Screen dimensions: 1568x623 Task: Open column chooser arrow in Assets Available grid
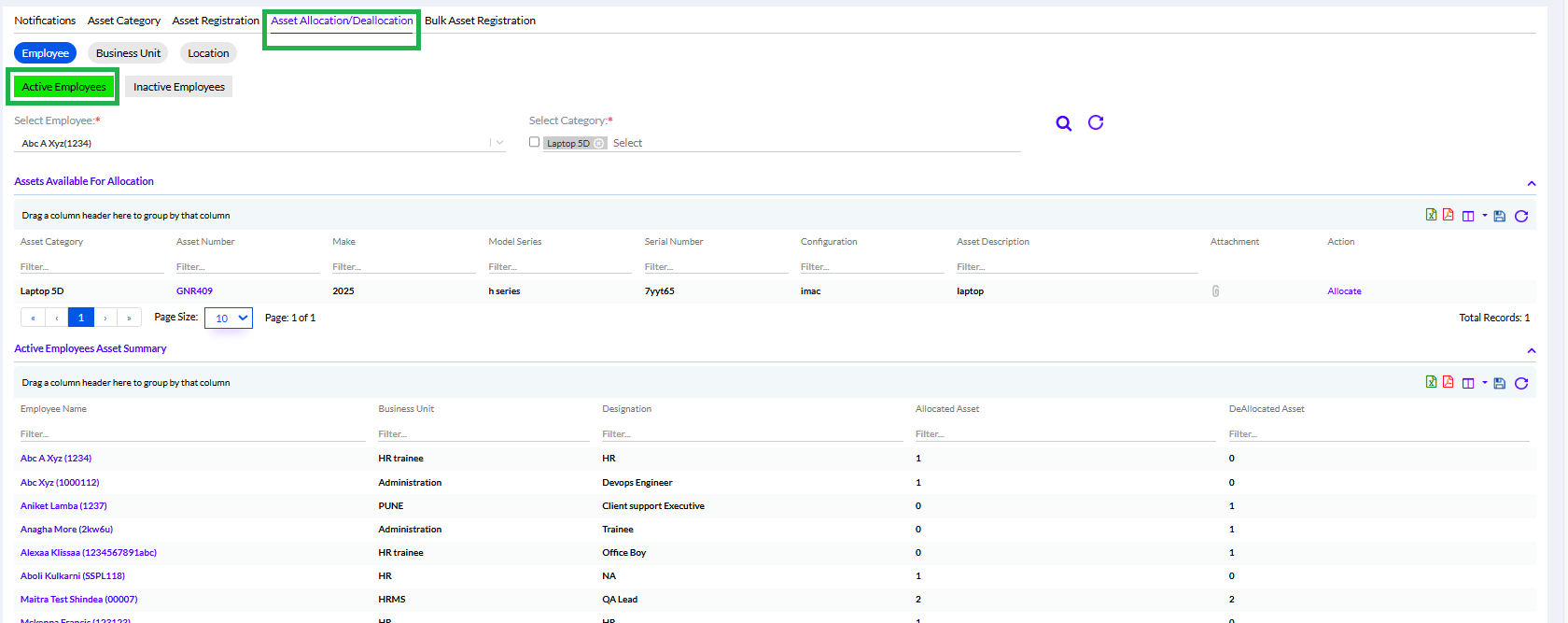pyautogui.click(x=1485, y=216)
